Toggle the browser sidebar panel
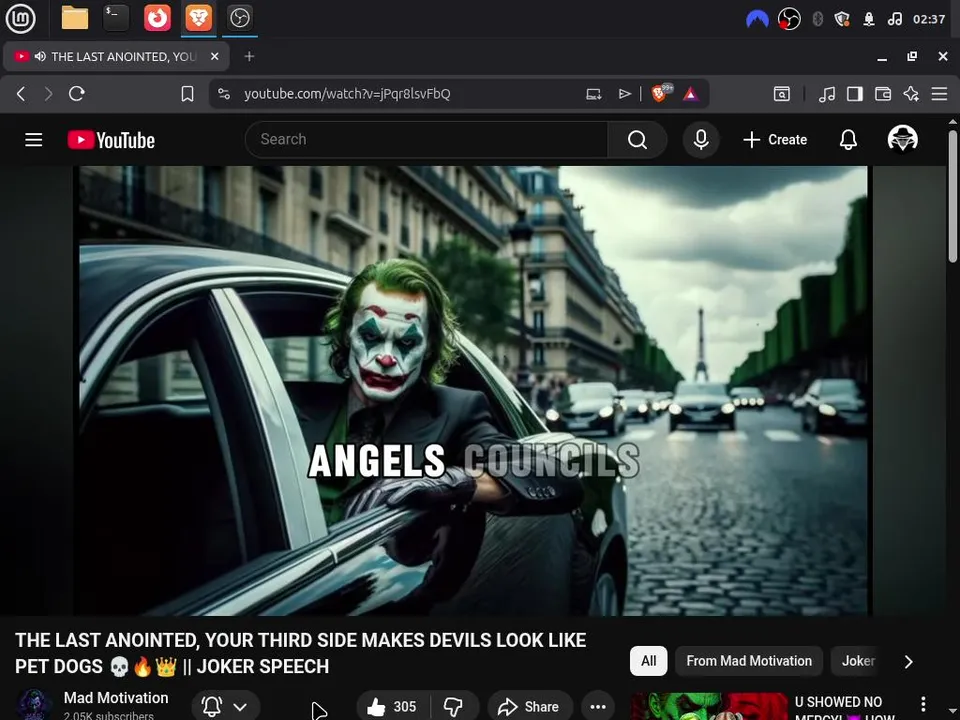 point(855,94)
